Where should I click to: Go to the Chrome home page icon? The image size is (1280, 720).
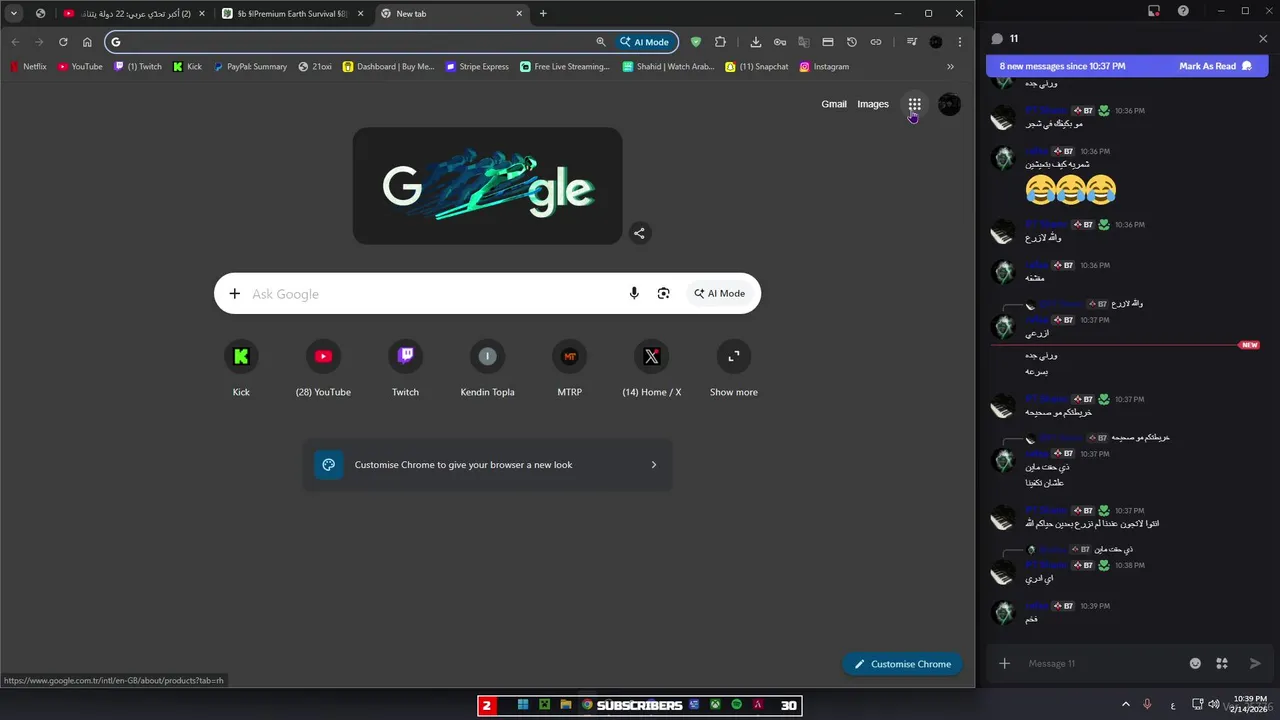tap(87, 42)
